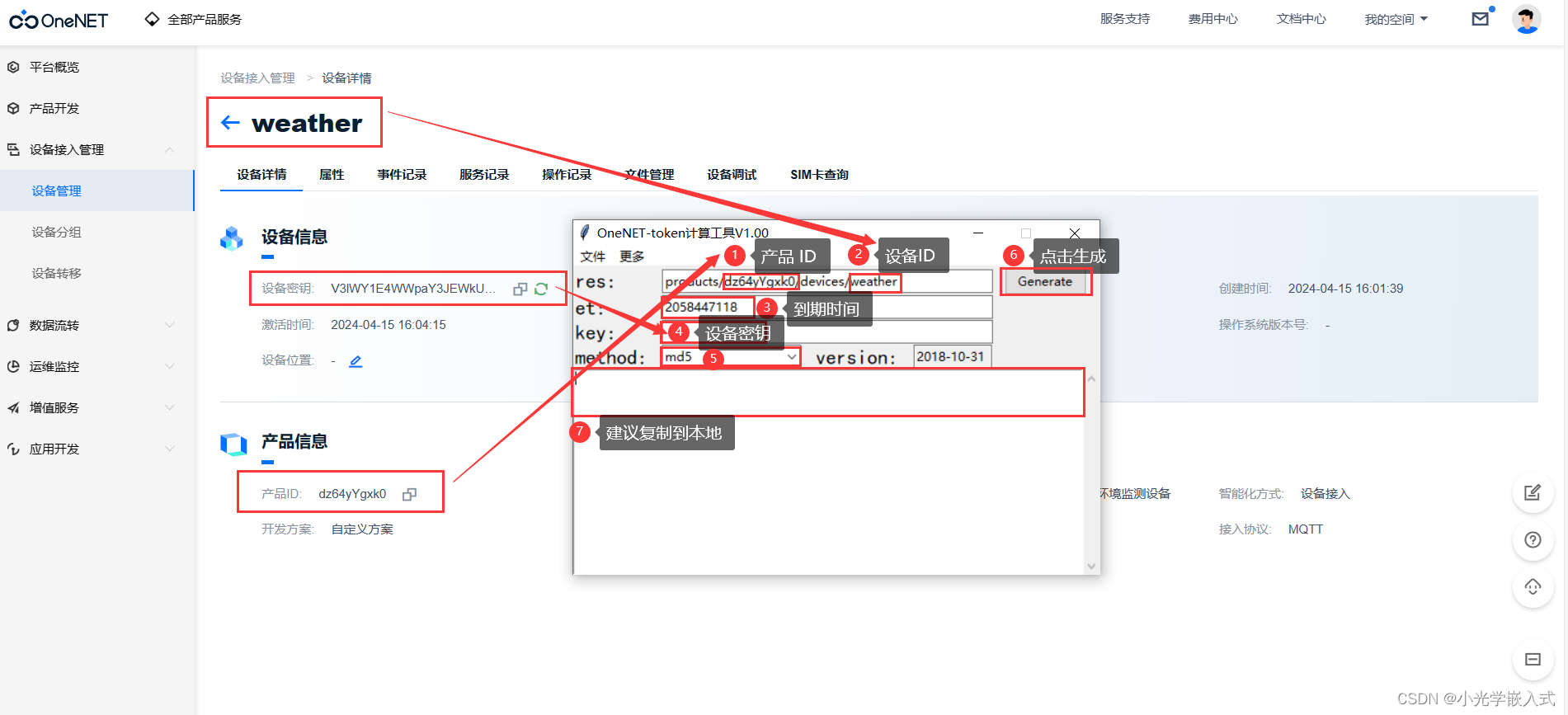The image size is (1568, 715).
Task: Click the creation time 2024-04-15 16:01:39
Action: pos(1345,289)
